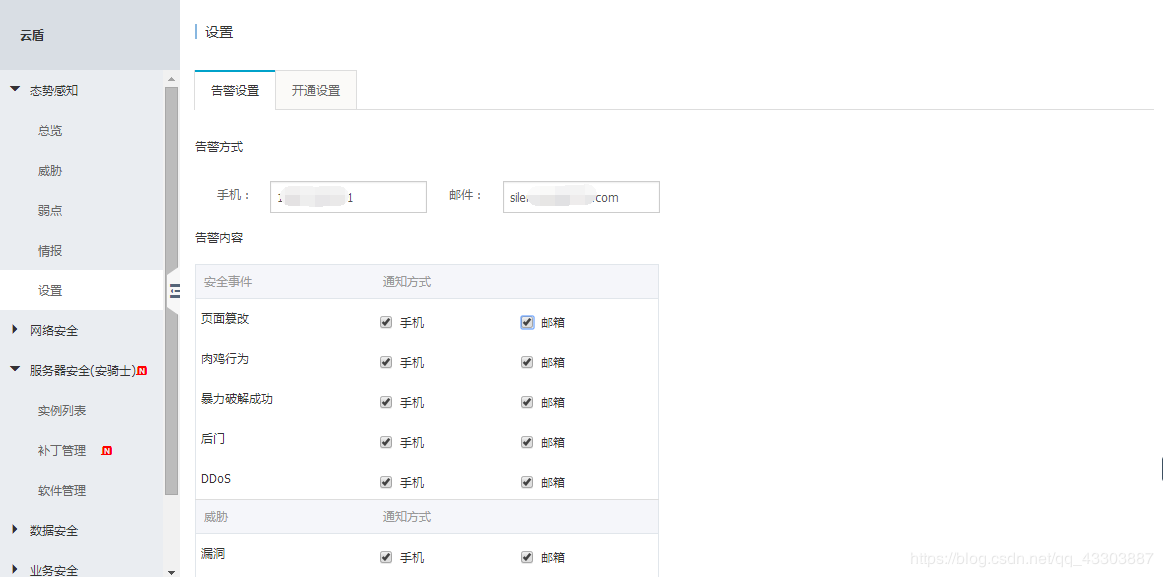Click the new badge beside 补丁管理
Viewport: 1163px width, 577px height.
[x=107, y=451]
